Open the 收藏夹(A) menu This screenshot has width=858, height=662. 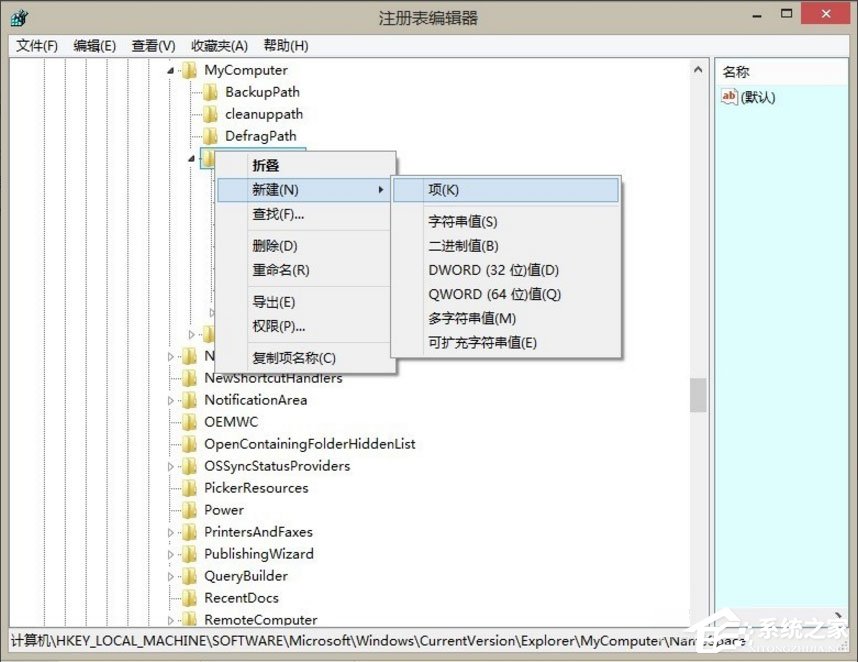(218, 45)
